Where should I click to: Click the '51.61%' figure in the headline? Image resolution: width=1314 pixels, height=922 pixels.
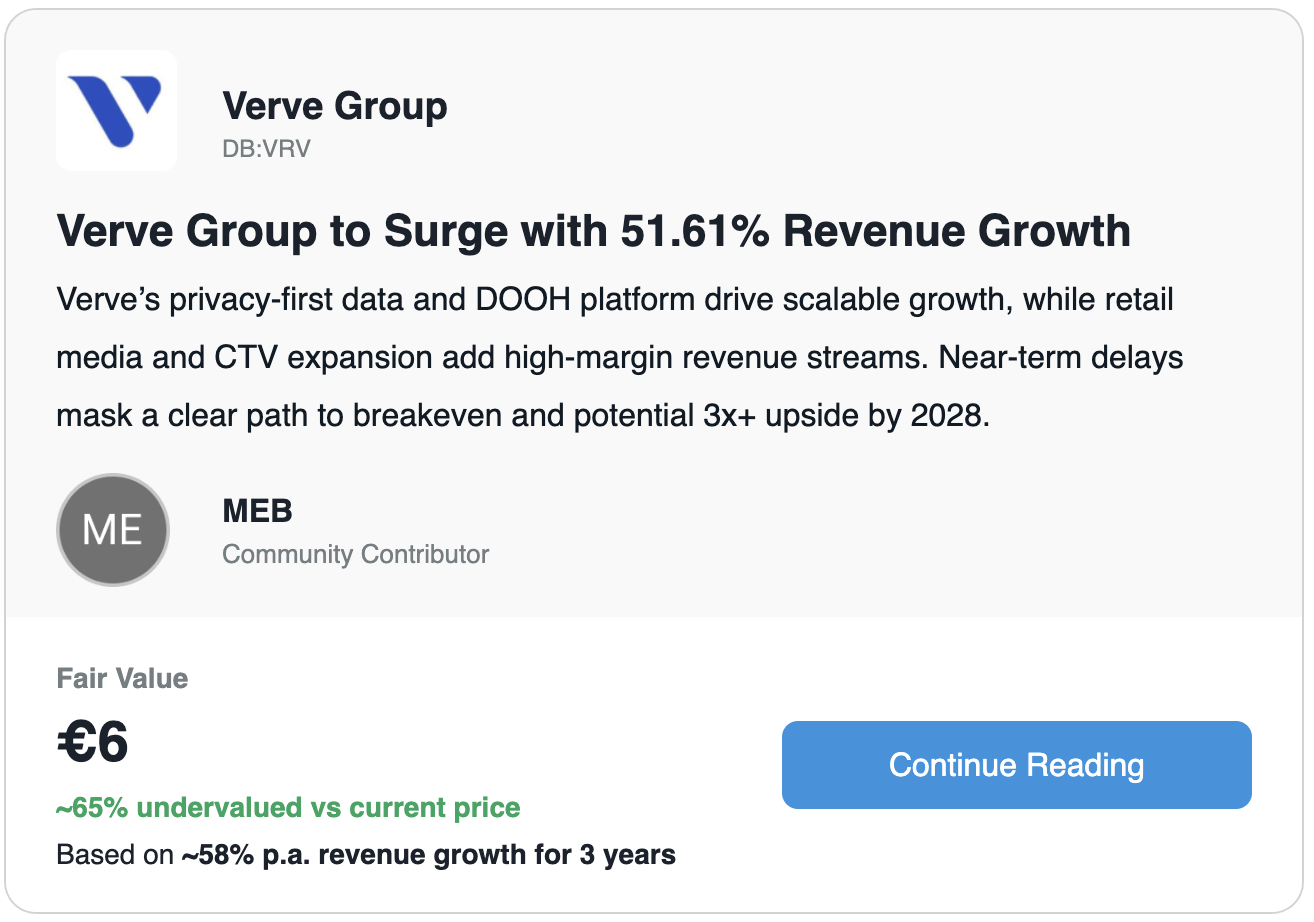(695, 231)
